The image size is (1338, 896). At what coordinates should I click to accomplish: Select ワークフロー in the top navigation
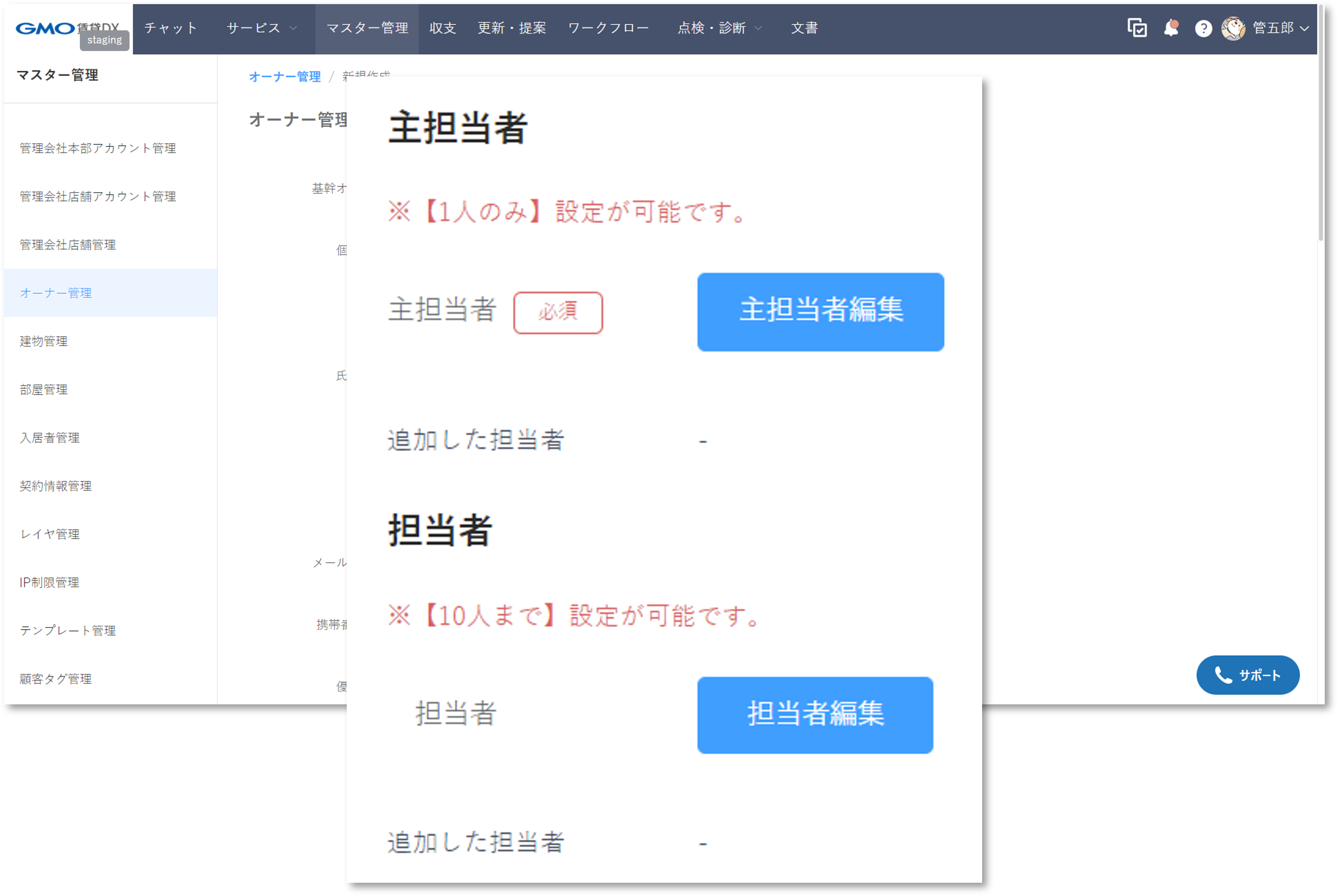[x=608, y=28]
